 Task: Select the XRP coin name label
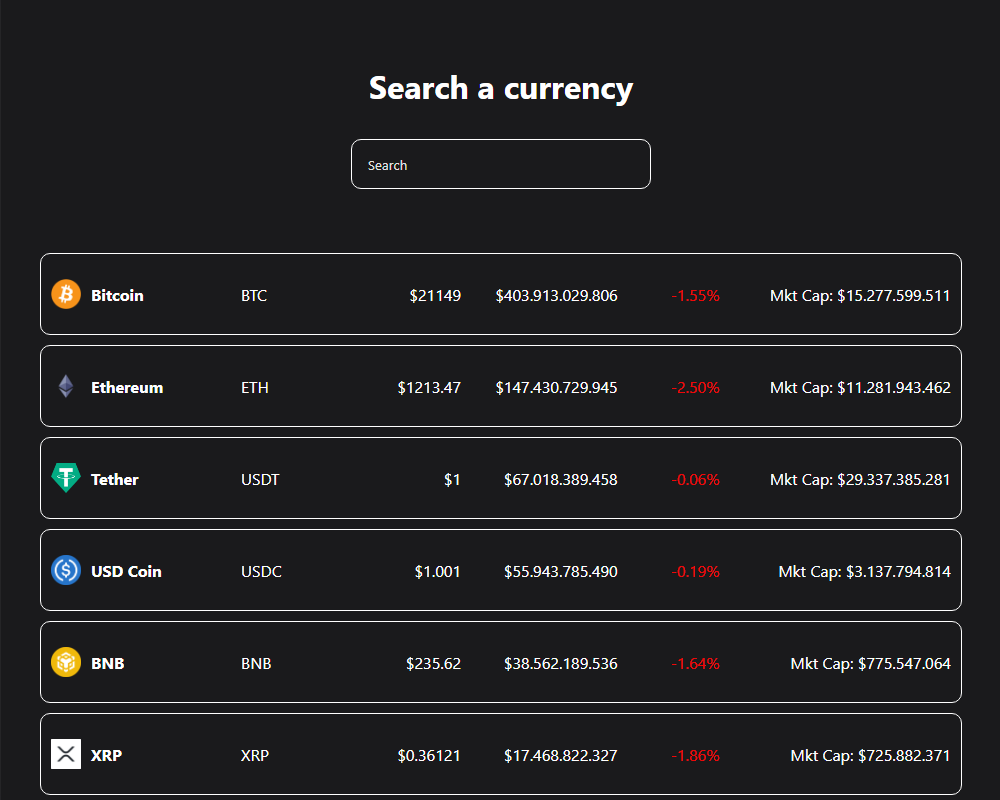[107, 755]
